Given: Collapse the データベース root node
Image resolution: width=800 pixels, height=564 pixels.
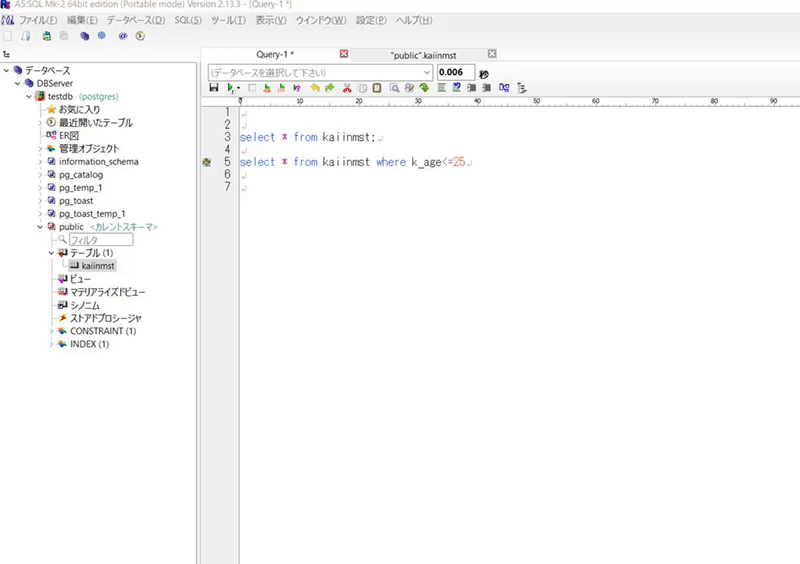Looking at the screenshot, I should pos(6,70).
